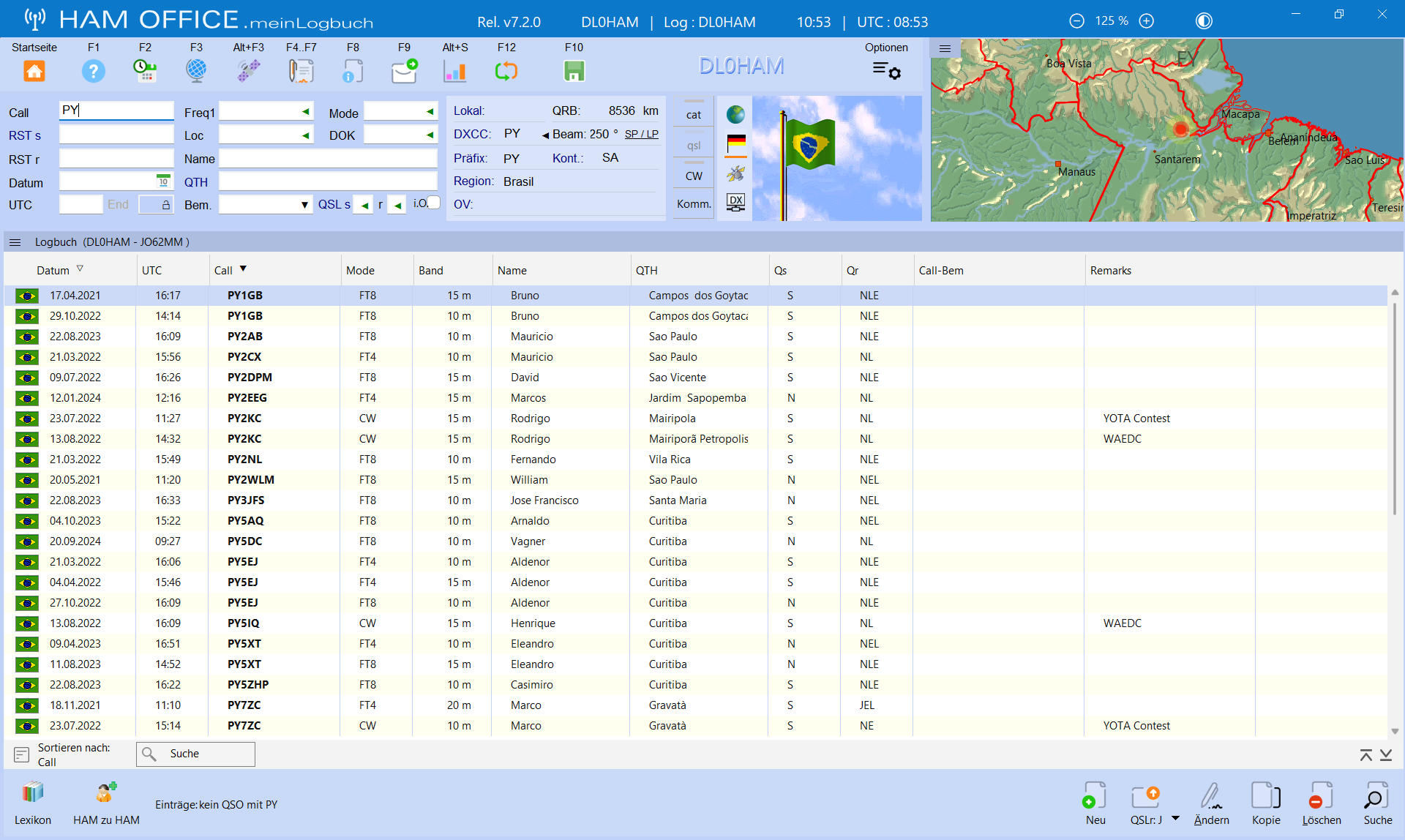Click the Brazil flag picture

837,158
